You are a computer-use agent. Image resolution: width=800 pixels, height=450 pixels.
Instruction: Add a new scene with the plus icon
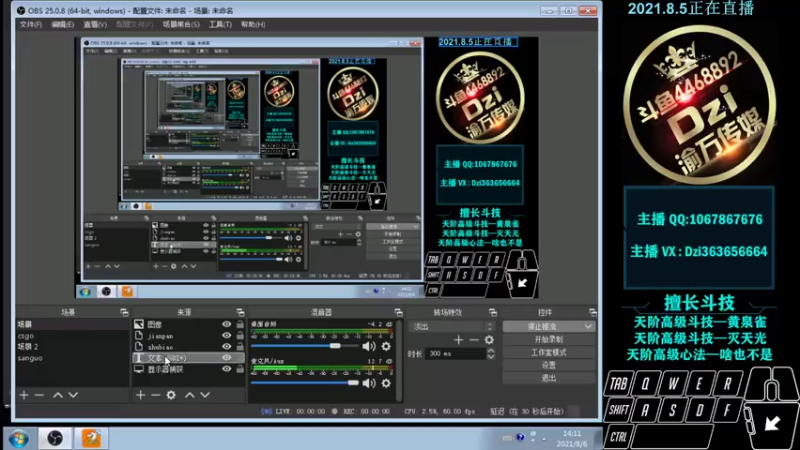pos(24,395)
